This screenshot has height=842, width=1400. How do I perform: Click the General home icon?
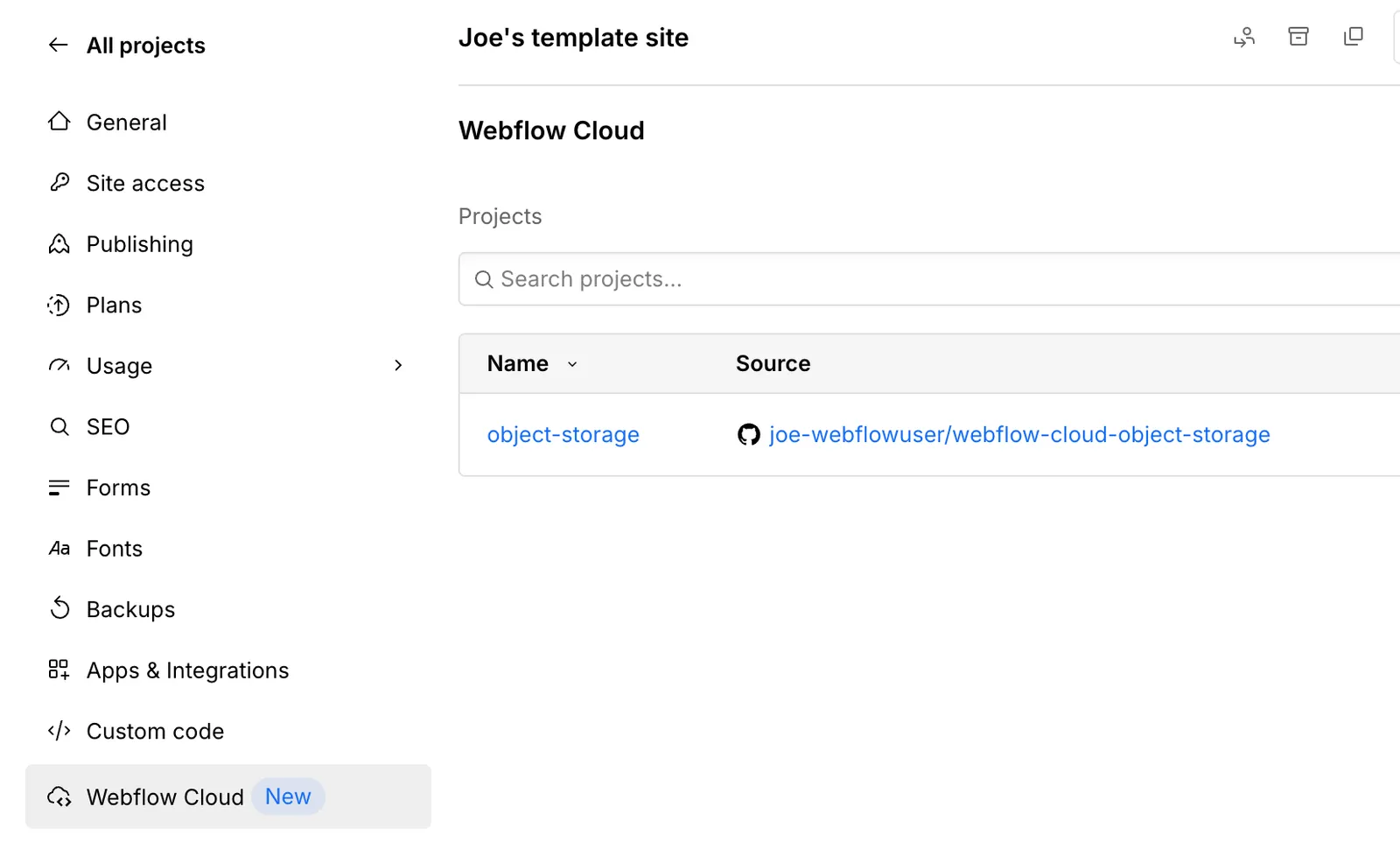[x=59, y=122]
